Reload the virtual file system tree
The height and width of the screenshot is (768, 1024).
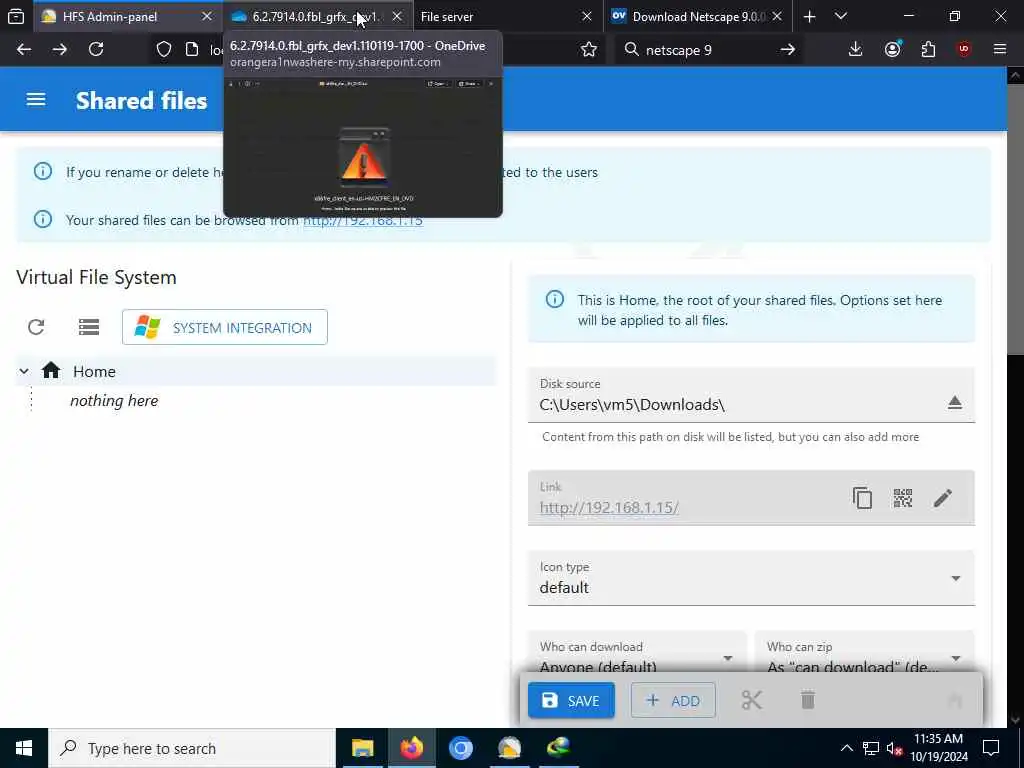click(36, 327)
